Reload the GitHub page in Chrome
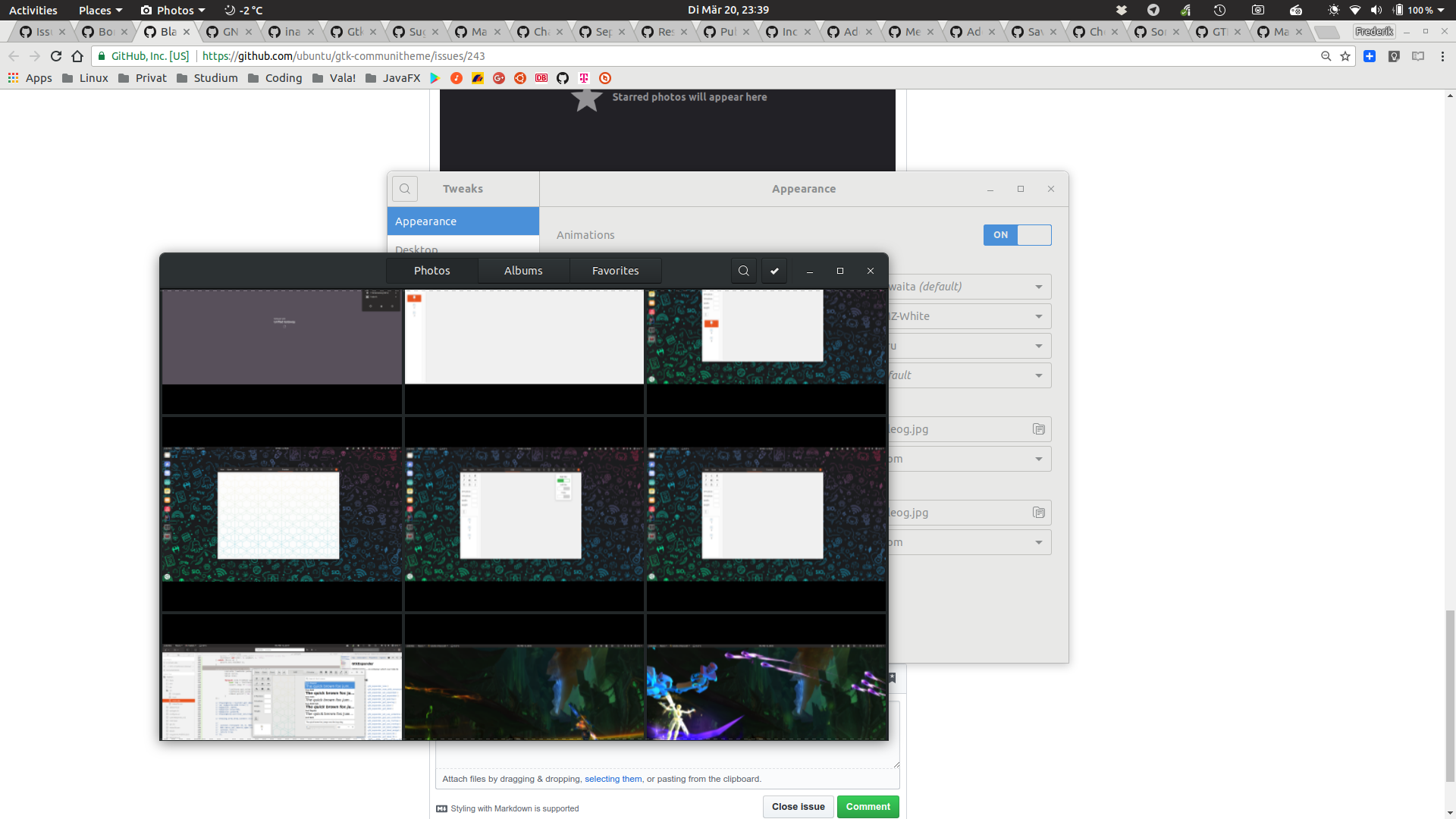This screenshot has height=819, width=1456. [x=56, y=55]
